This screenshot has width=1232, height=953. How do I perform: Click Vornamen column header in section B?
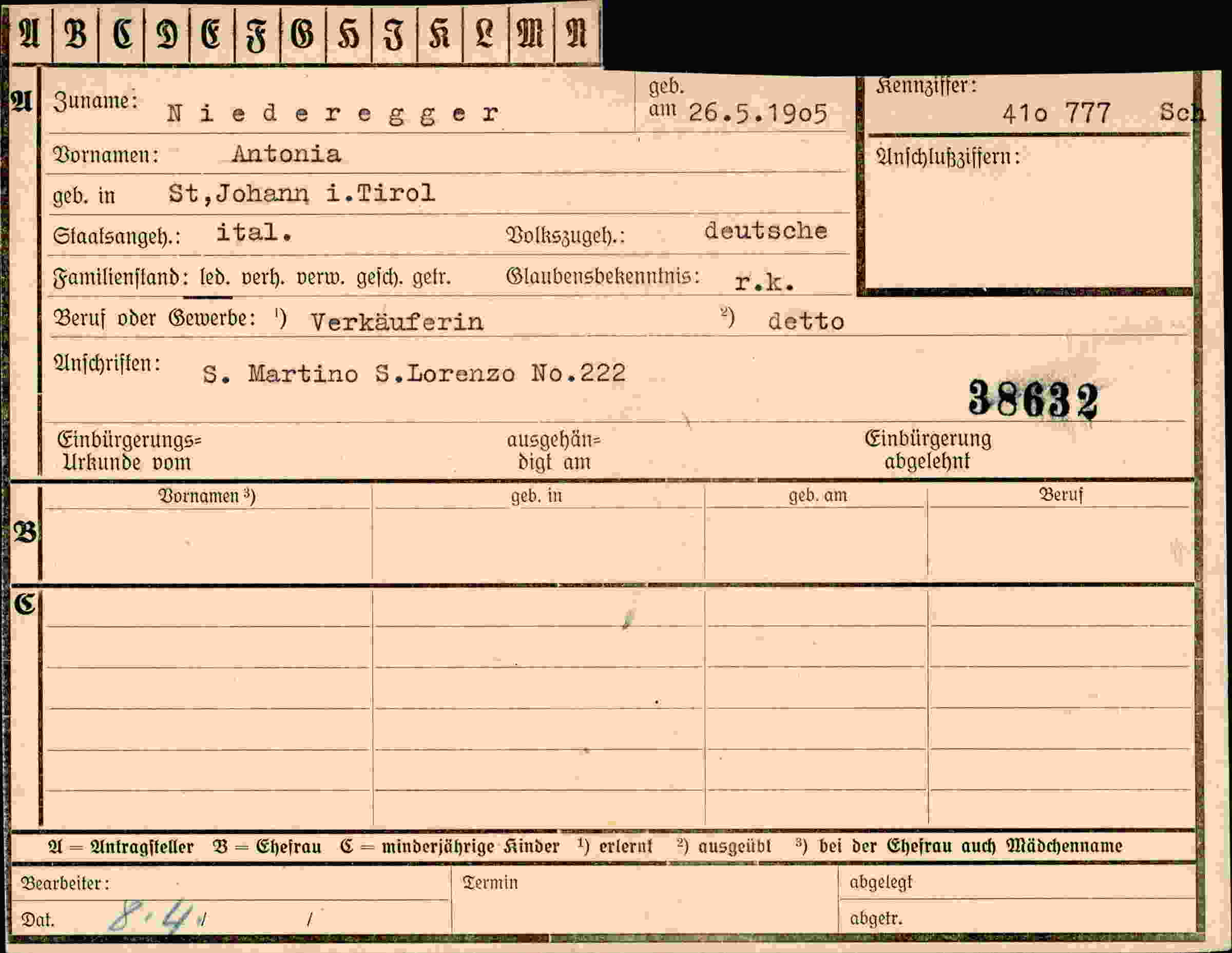coord(207,496)
